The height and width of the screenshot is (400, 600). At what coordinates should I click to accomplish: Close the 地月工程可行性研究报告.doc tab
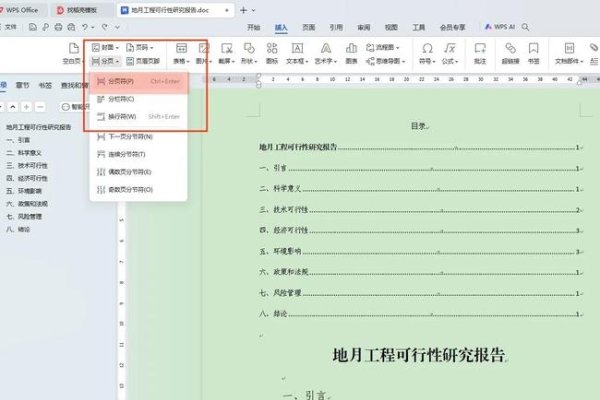227,10
